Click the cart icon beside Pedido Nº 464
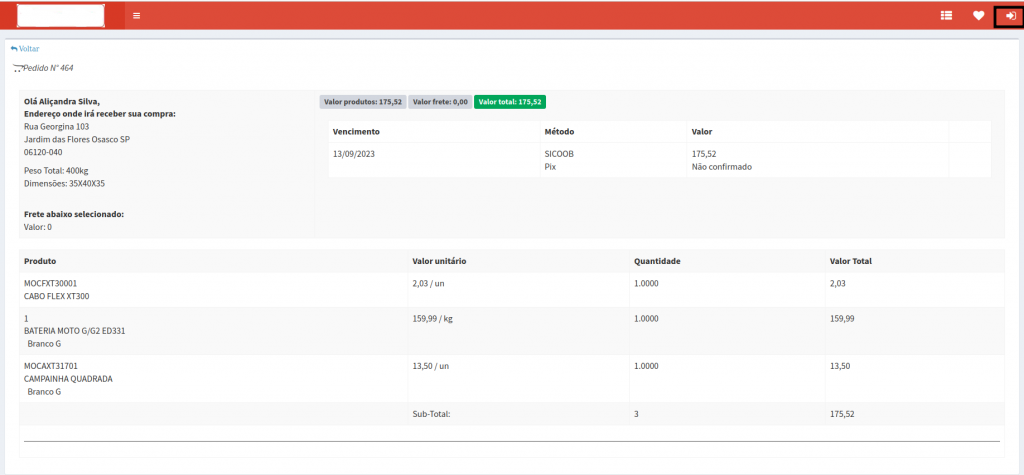This screenshot has height=475, width=1024. point(17,69)
